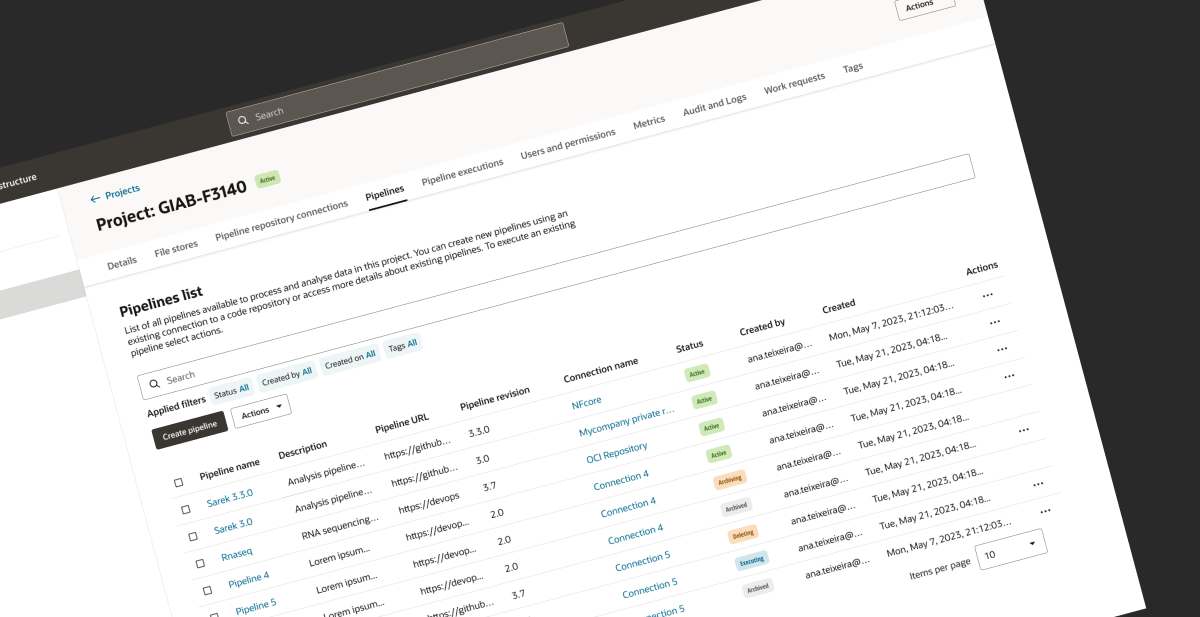Open the Tags tab
This screenshot has height=617, width=1200.
pyautogui.click(x=853, y=68)
